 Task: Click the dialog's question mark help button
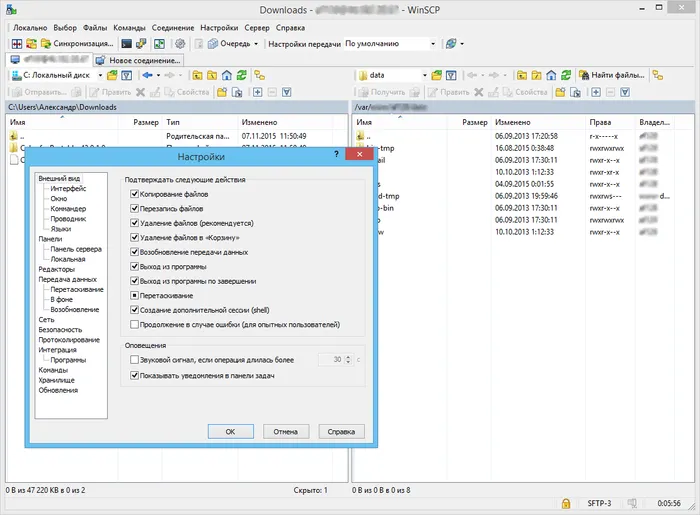click(337, 154)
